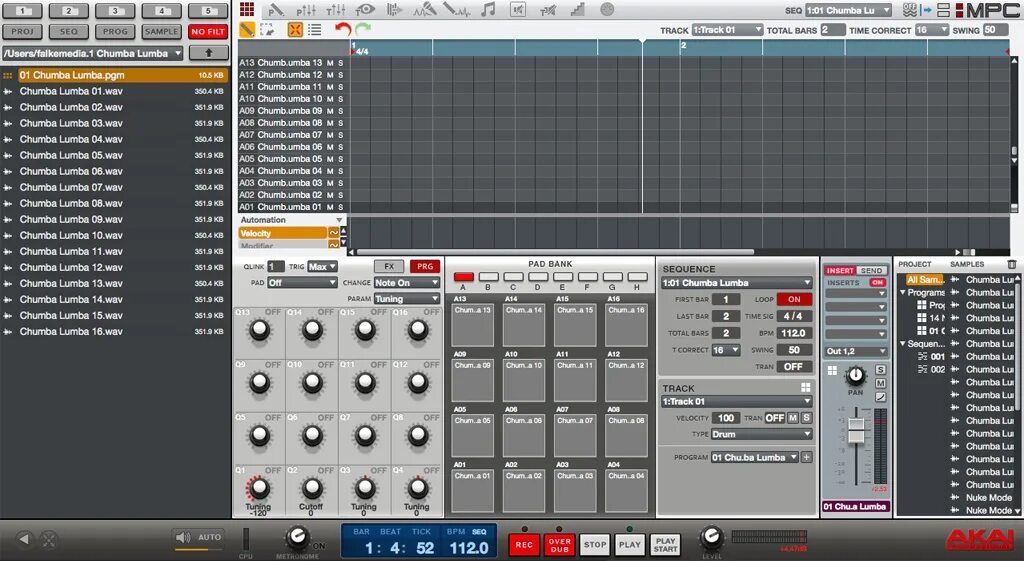Switch to SAMPLE browser tab
Image resolution: width=1024 pixels, height=561 pixels.
coord(161,31)
